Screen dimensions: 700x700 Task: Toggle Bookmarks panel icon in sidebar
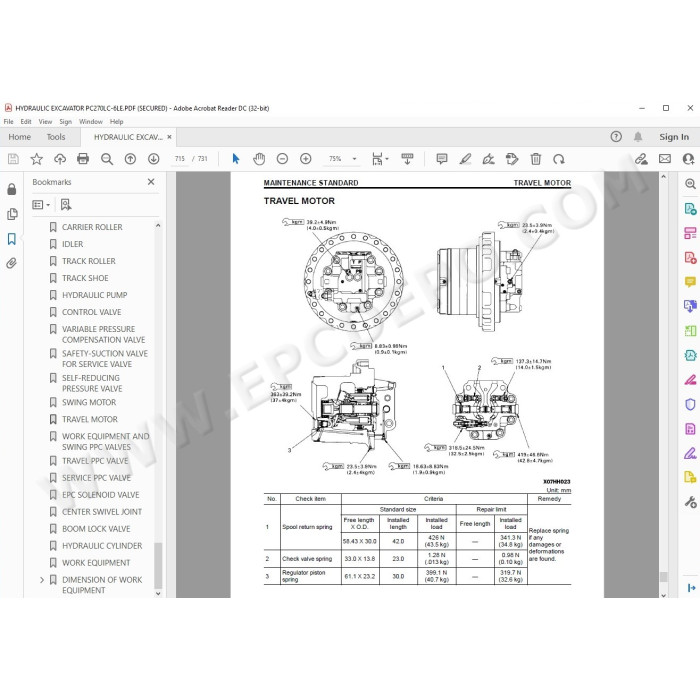12,239
